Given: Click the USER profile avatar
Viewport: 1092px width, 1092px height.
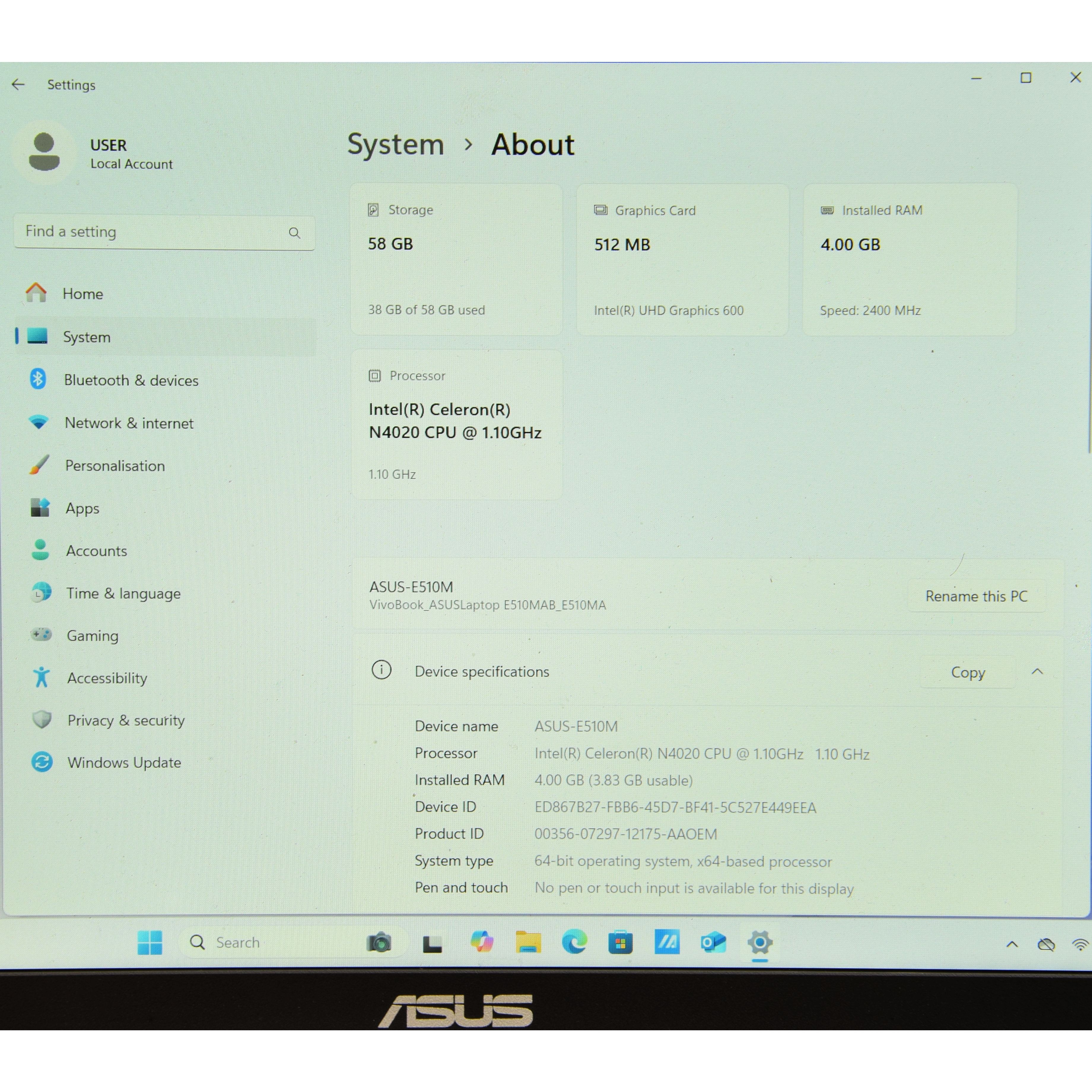Looking at the screenshot, I should click(x=44, y=152).
